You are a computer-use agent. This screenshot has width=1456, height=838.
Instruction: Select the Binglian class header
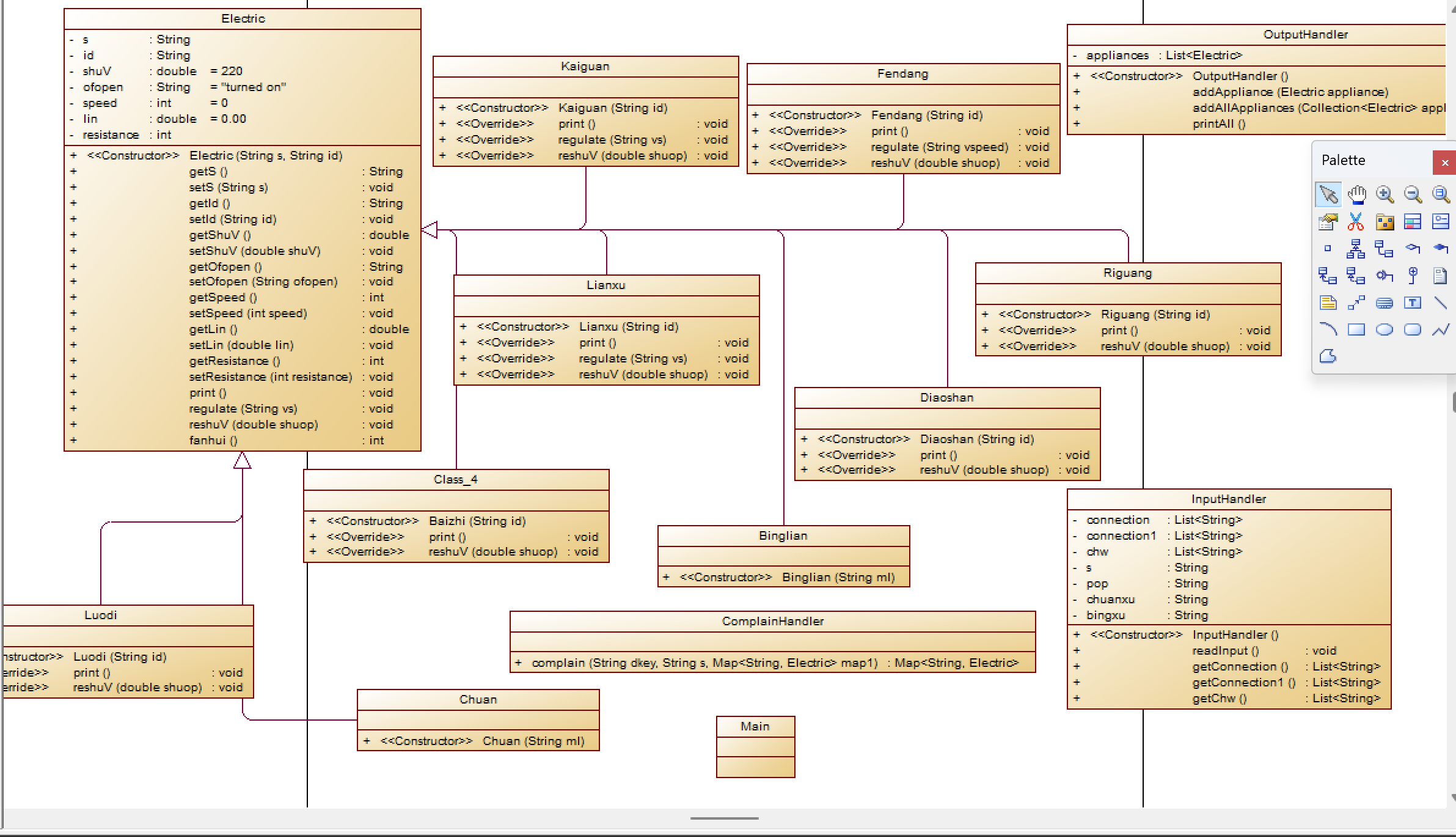783,536
